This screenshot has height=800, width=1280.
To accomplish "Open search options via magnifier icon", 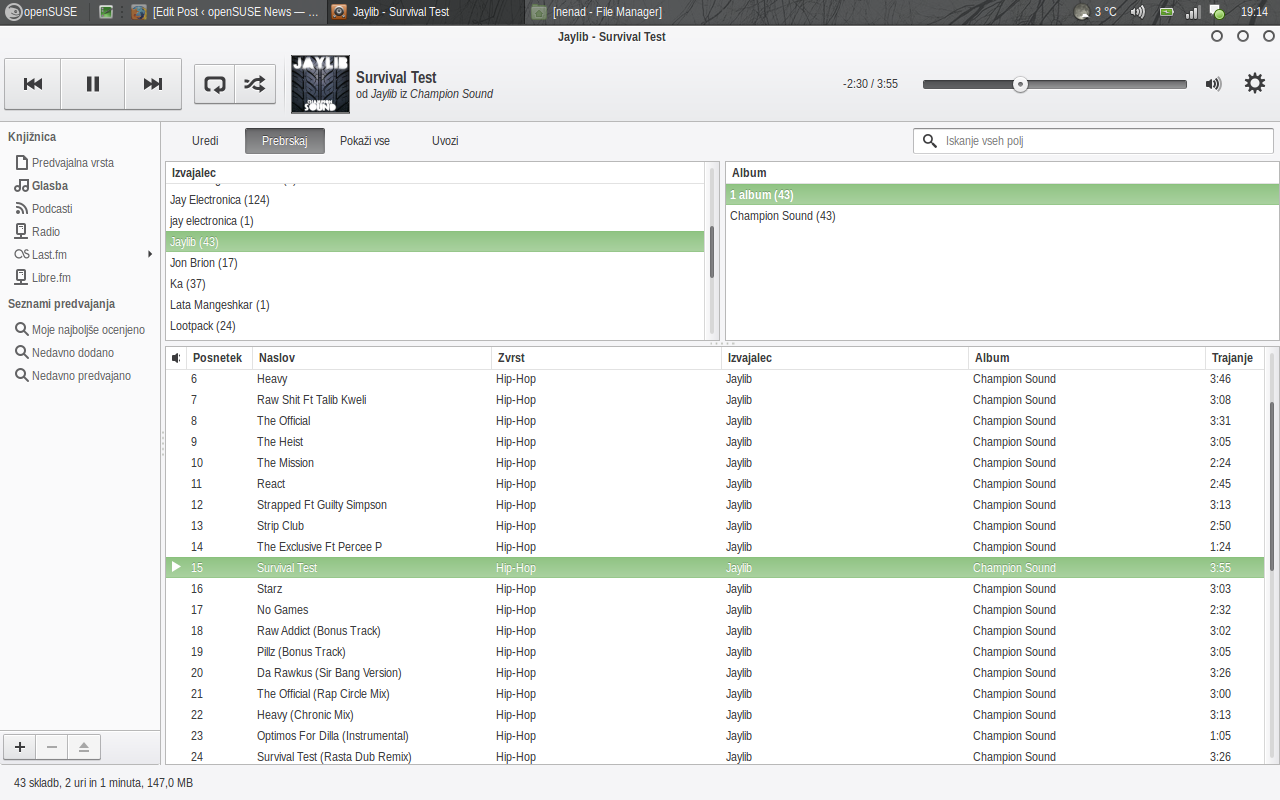I will 930,141.
